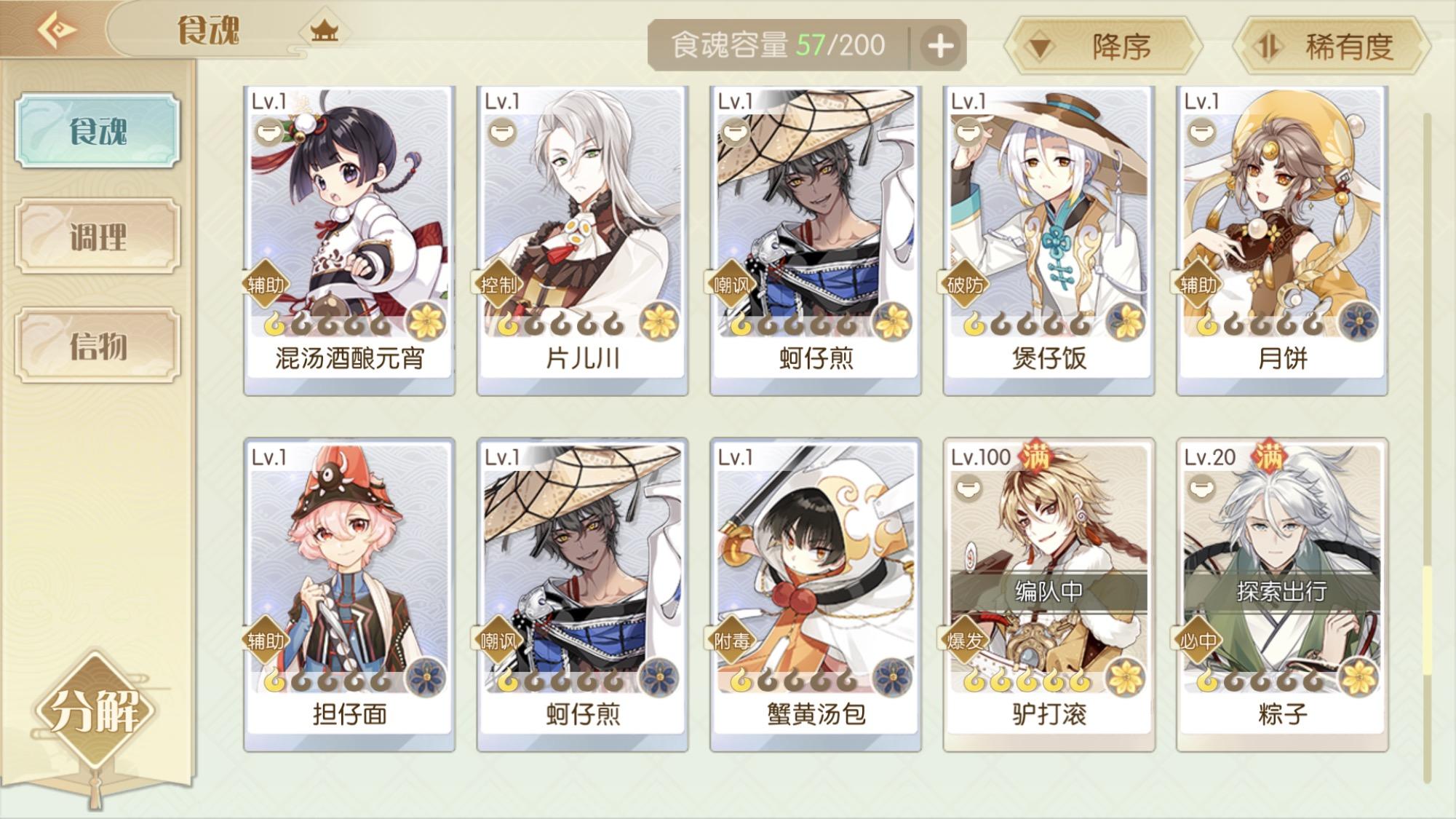Switch to the 调理 tab

pos(98,237)
